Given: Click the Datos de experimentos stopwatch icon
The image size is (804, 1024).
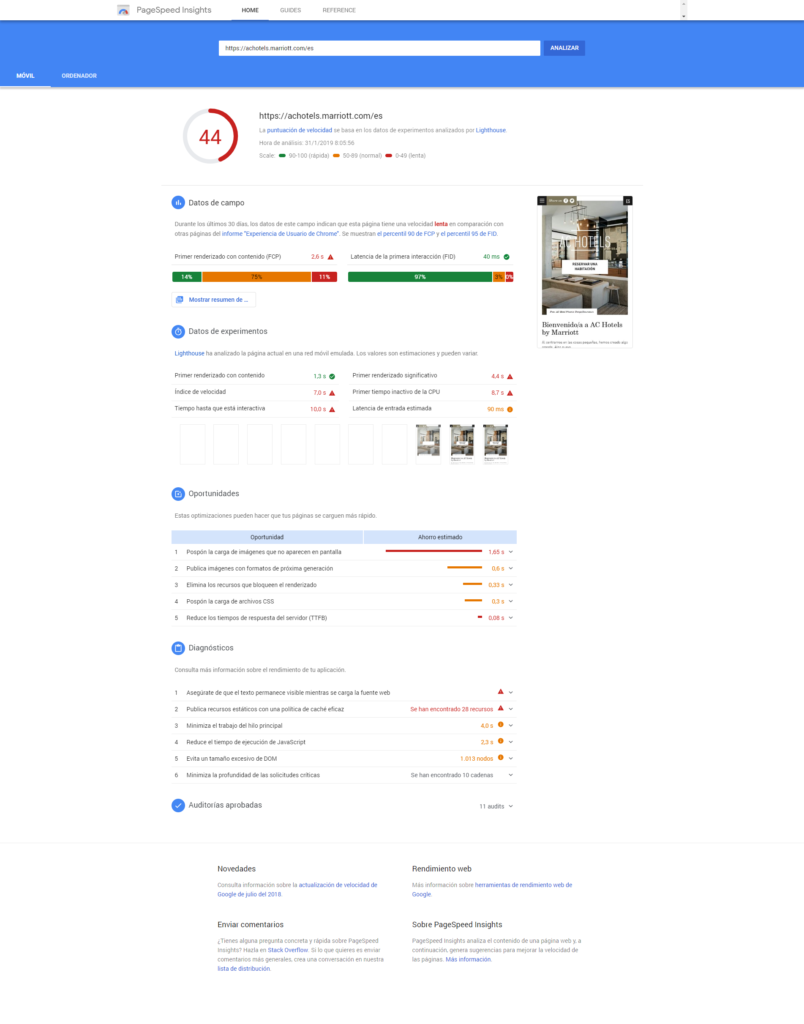Looking at the screenshot, I should (x=178, y=331).
